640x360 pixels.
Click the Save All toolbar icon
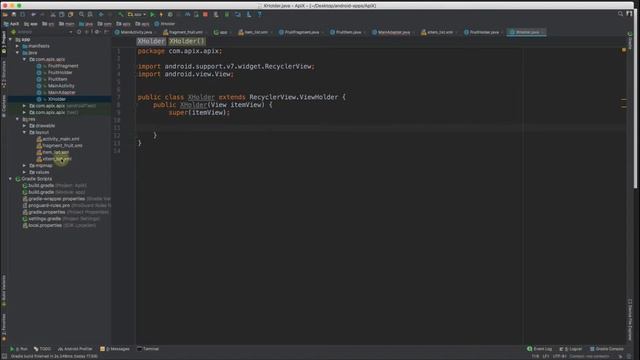pos(13,14)
